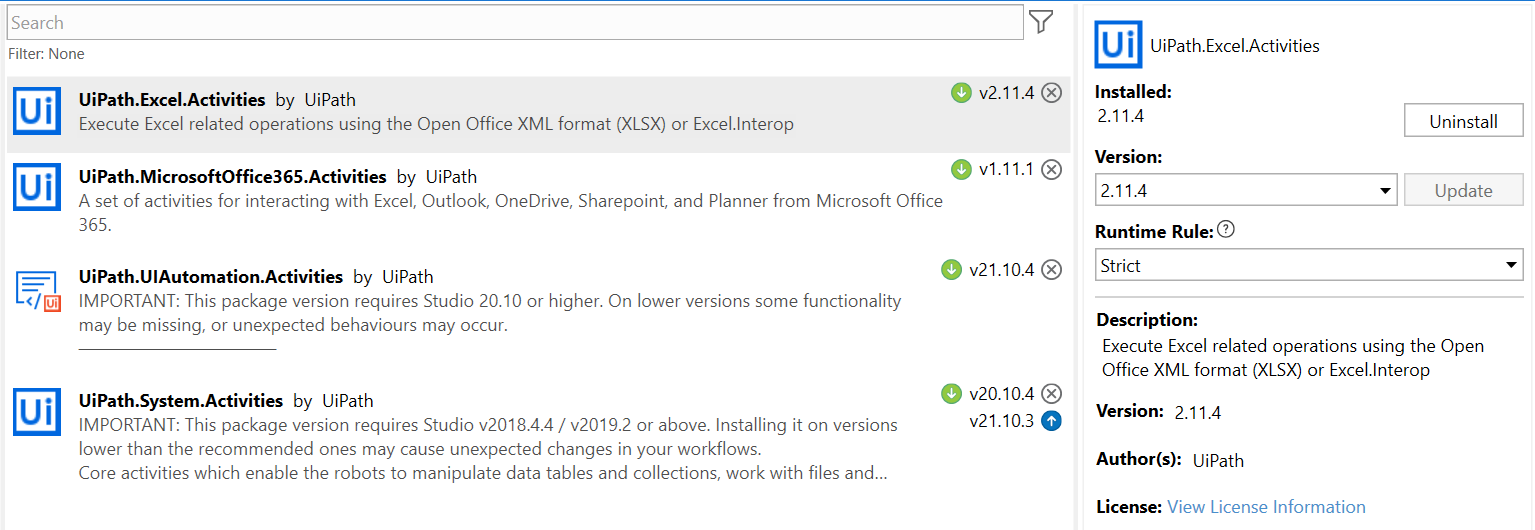Click green installed icon next to v1.11.1
Screen dimensions: 1535x530
click(x=961, y=169)
